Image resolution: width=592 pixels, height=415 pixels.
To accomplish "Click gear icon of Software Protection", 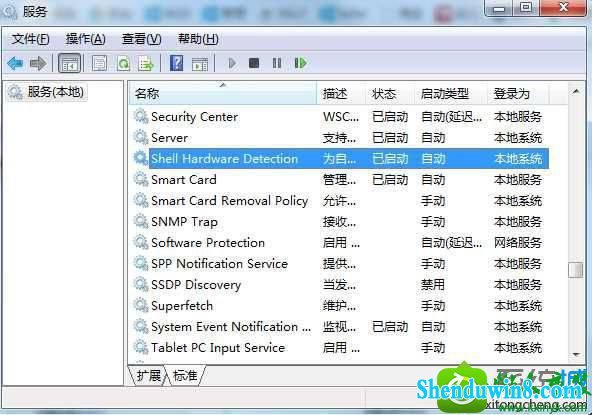I will [x=141, y=242].
